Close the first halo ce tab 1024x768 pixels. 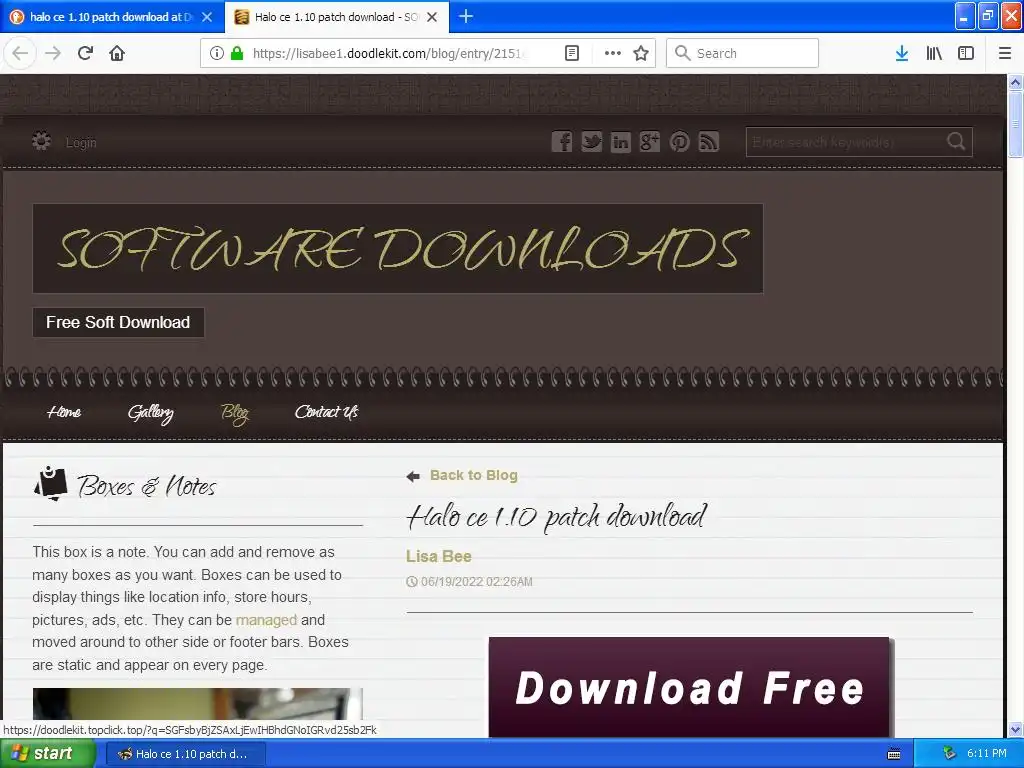click(x=207, y=17)
